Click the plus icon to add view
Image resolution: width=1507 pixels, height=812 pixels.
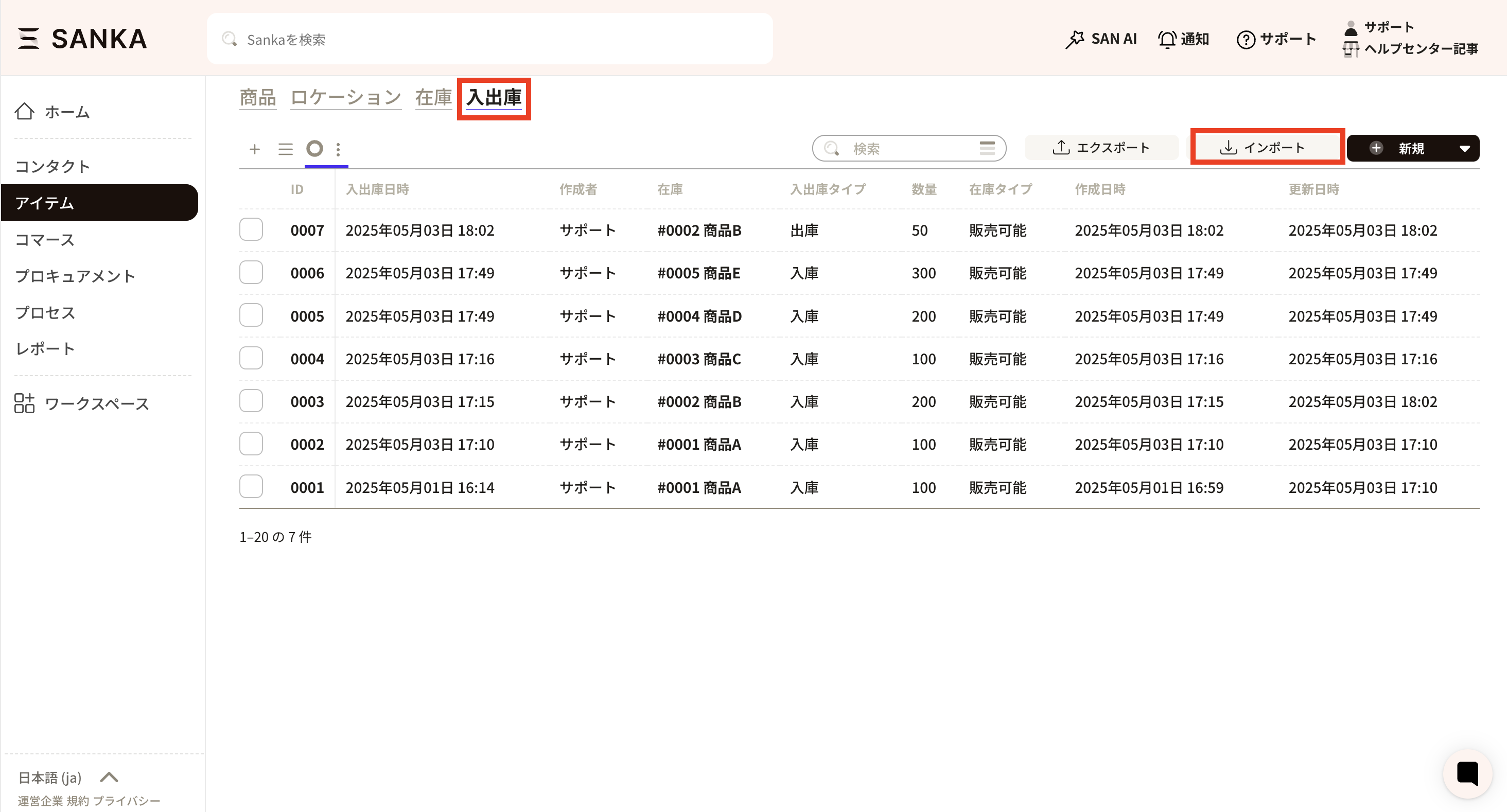(254, 149)
